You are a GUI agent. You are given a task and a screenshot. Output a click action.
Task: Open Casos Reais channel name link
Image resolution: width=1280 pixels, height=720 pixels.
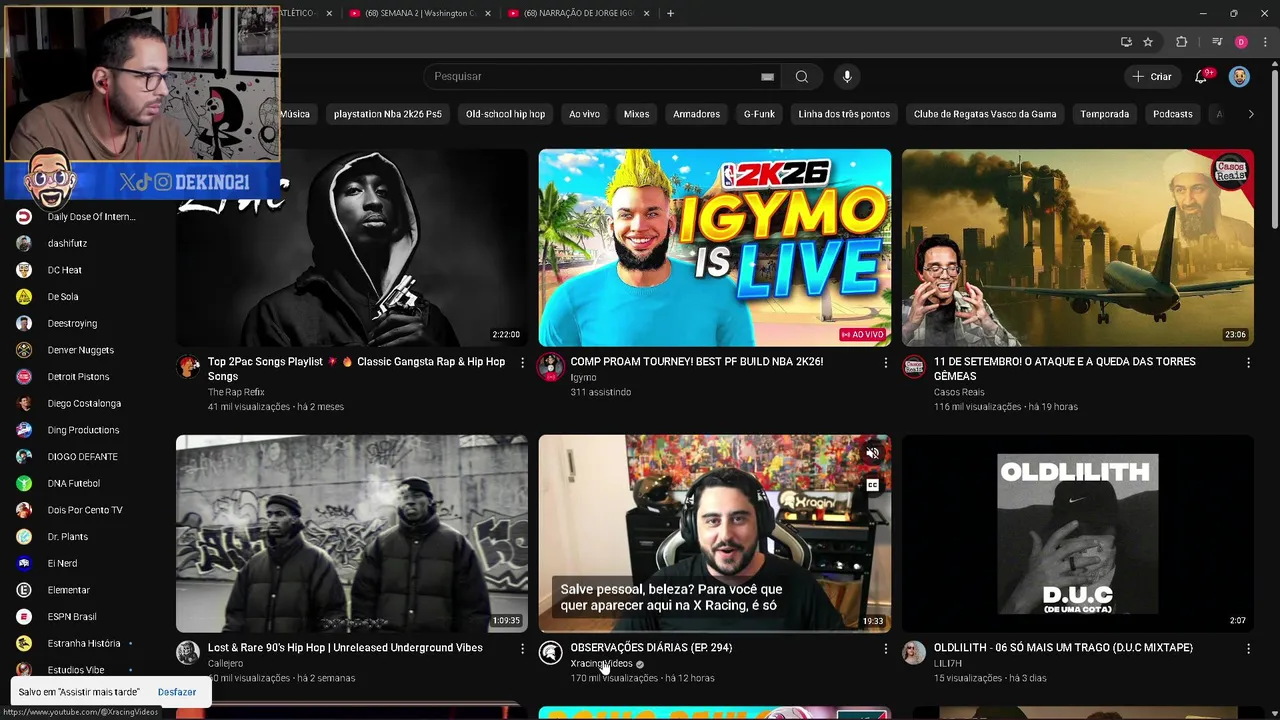[959, 392]
